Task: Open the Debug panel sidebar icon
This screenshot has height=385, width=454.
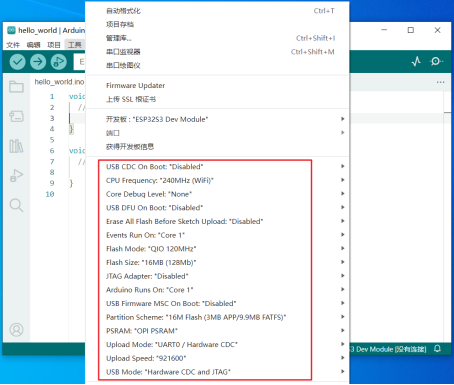Action: [16, 176]
